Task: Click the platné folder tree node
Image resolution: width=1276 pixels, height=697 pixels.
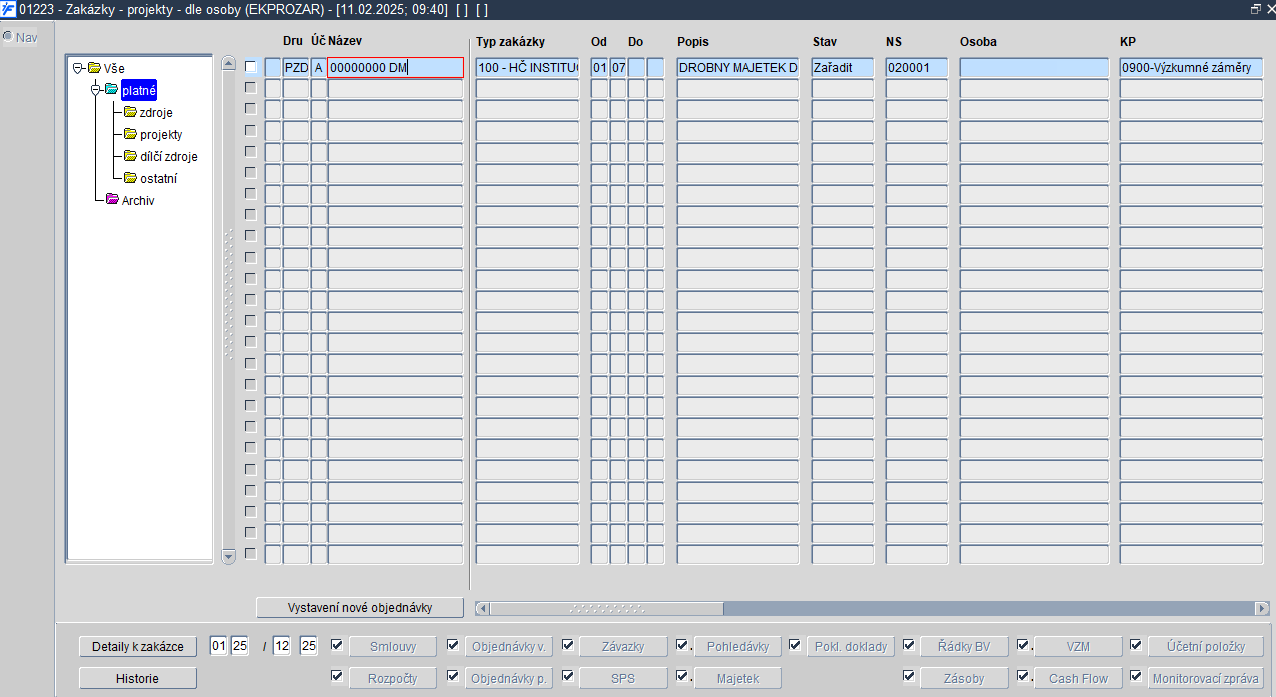Action: (x=139, y=90)
